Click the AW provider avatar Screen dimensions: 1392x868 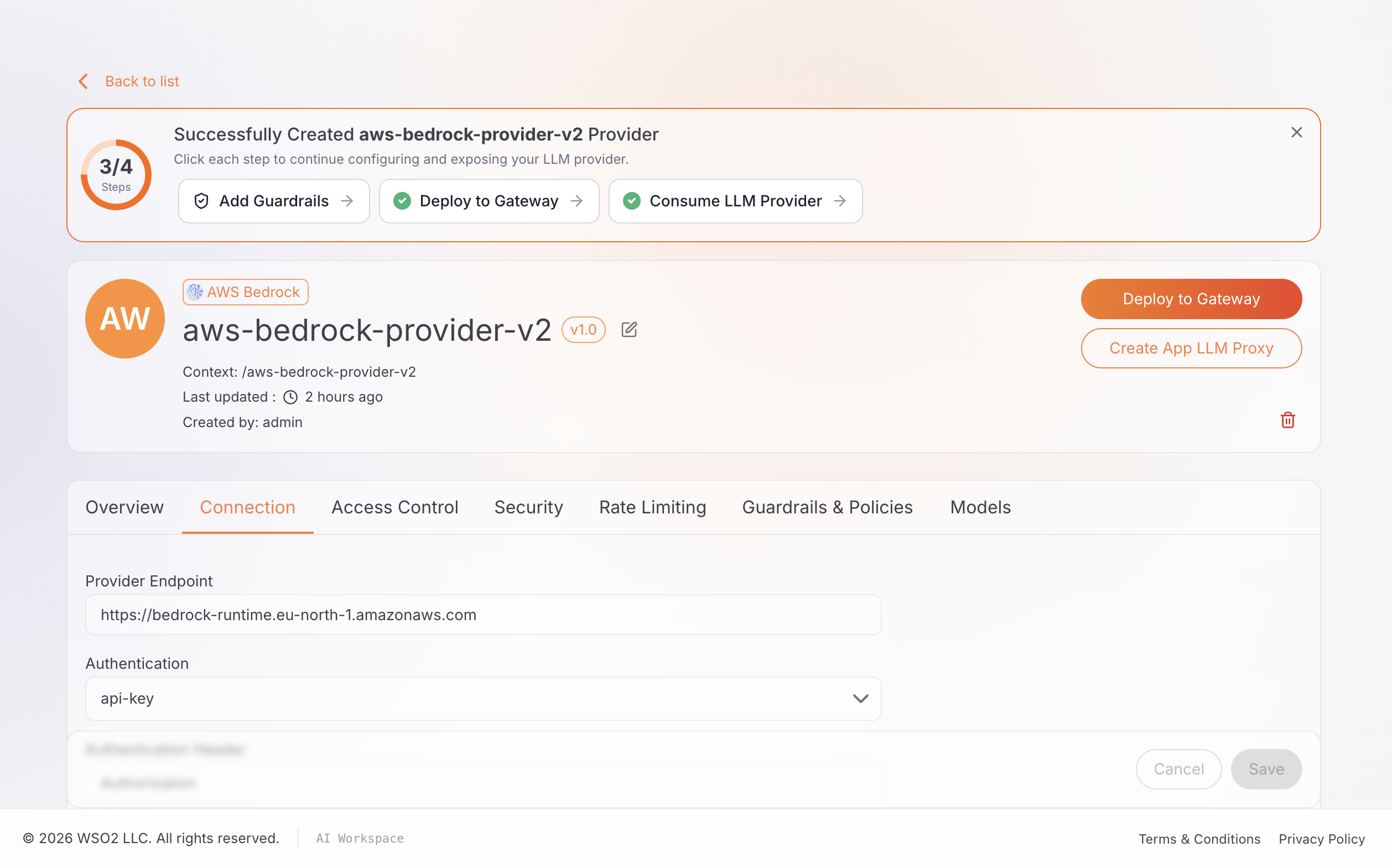click(x=125, y=319)
